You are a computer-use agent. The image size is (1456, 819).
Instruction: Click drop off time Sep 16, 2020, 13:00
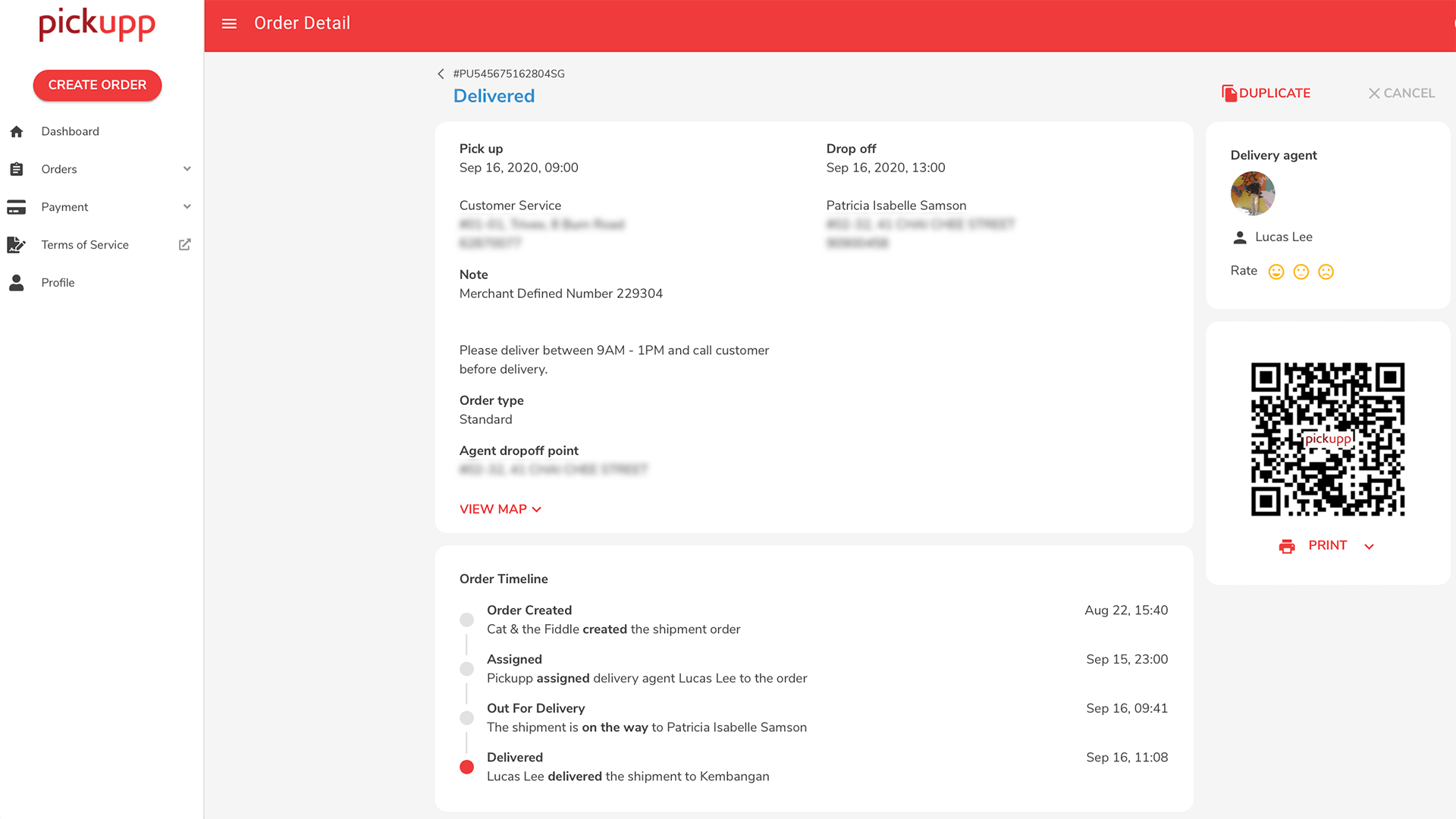pos(886,168)
